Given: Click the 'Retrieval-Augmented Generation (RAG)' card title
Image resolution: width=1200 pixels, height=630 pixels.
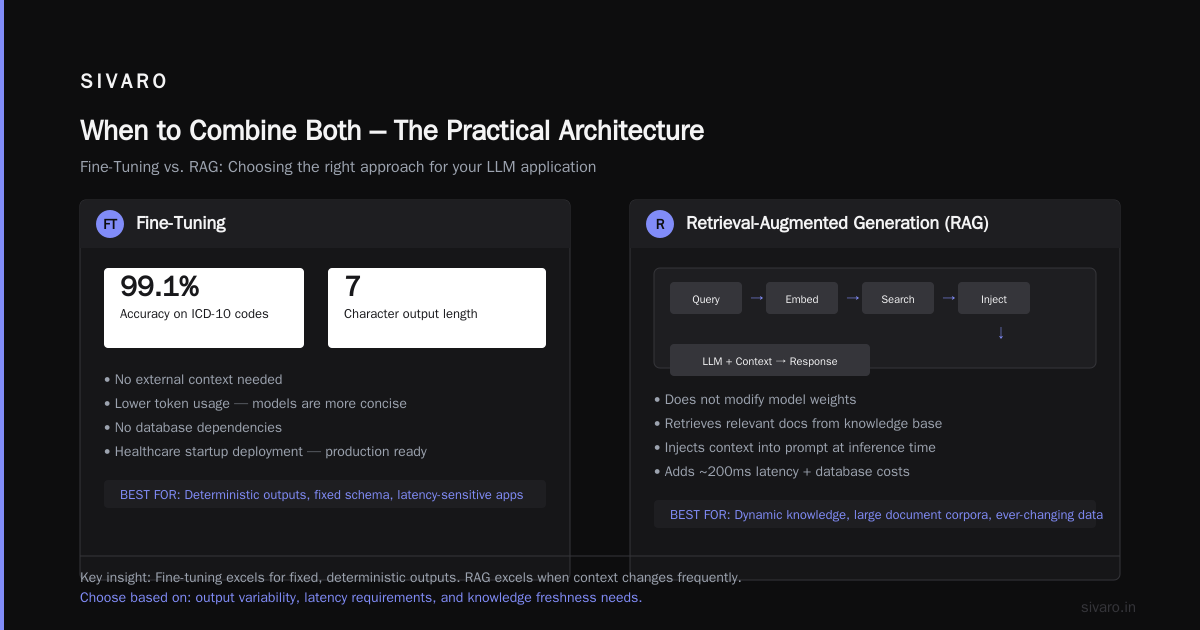Looking at the screenshot, I should [837, 223].
